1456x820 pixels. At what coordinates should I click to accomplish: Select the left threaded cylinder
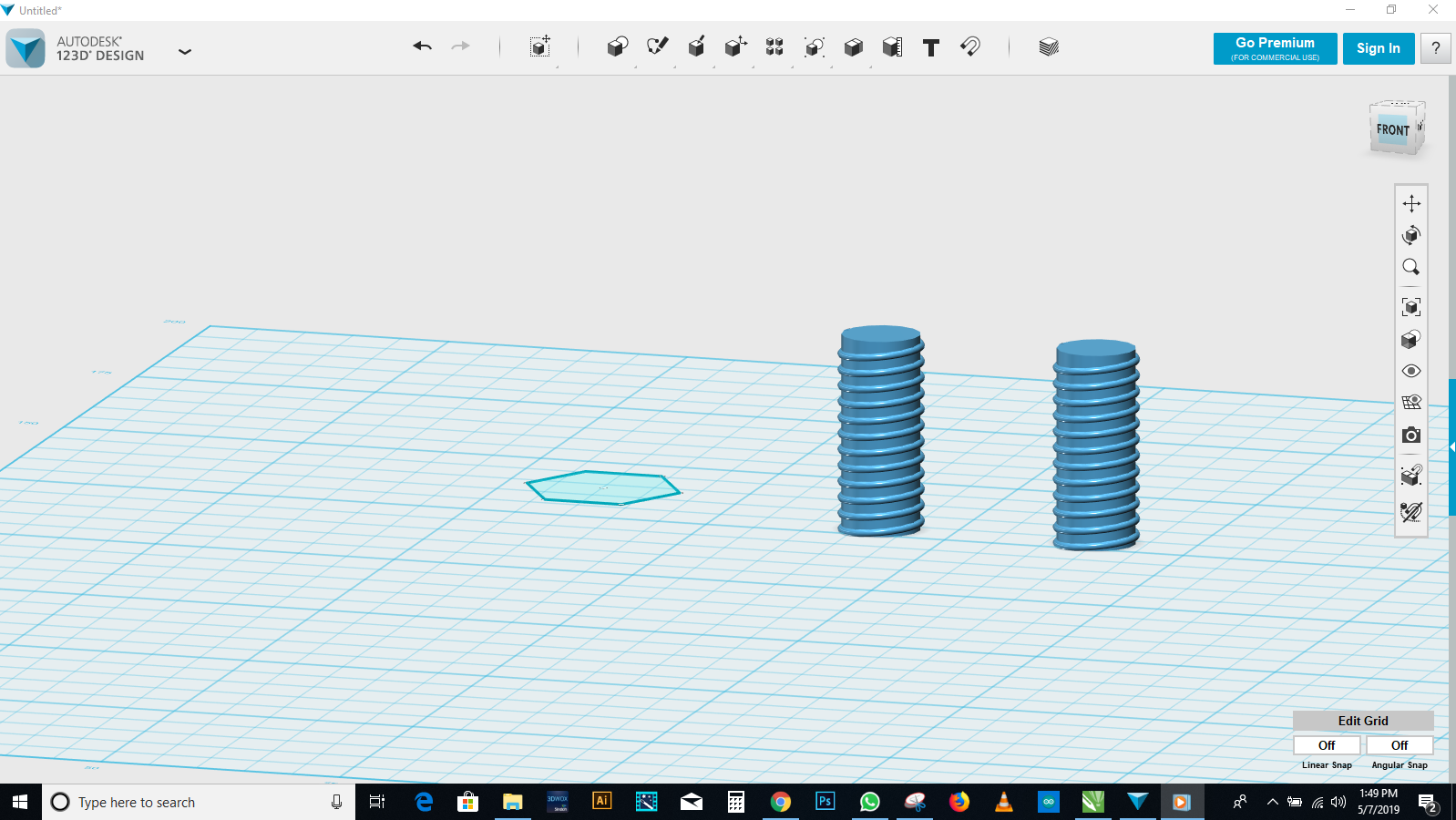pos(881,430)
